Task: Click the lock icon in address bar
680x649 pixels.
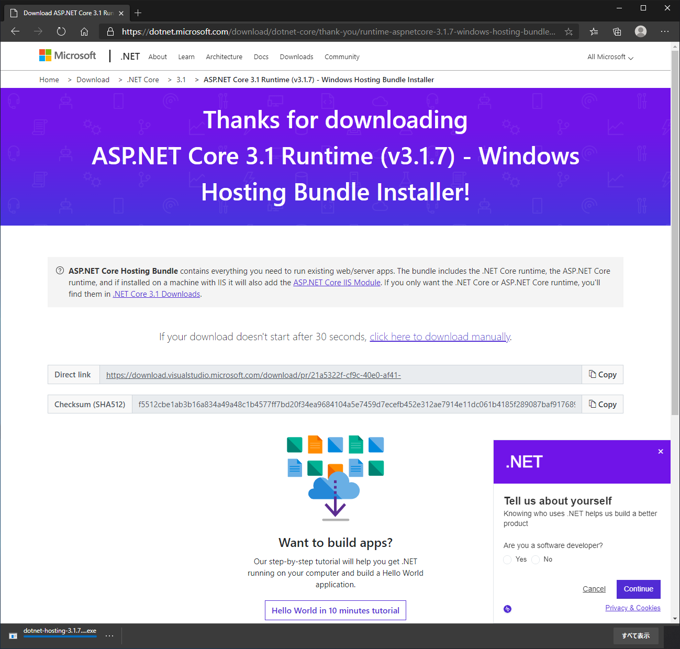Action: coord(111,32)
